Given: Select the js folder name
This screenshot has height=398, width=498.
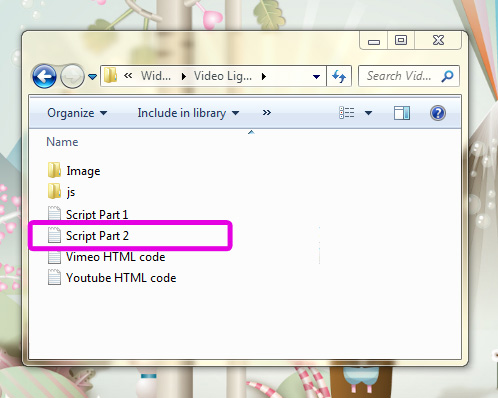Looking at the screenshot, I should [71, 192].
